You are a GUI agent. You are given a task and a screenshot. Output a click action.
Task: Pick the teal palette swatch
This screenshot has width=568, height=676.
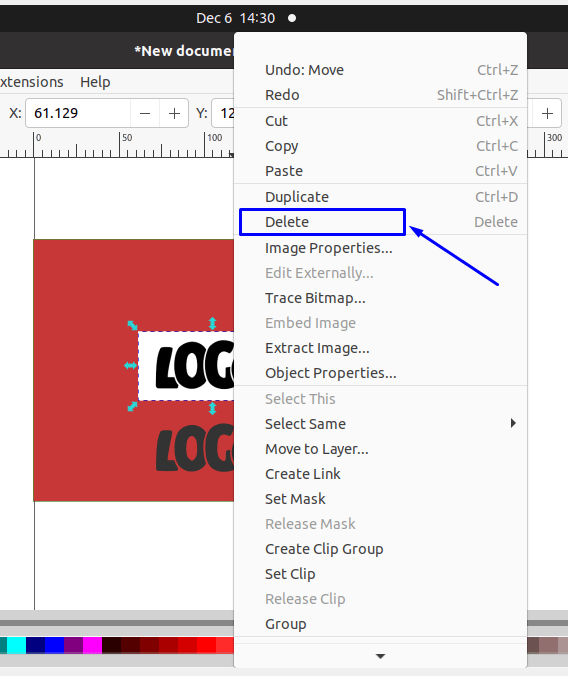point(3,645)
